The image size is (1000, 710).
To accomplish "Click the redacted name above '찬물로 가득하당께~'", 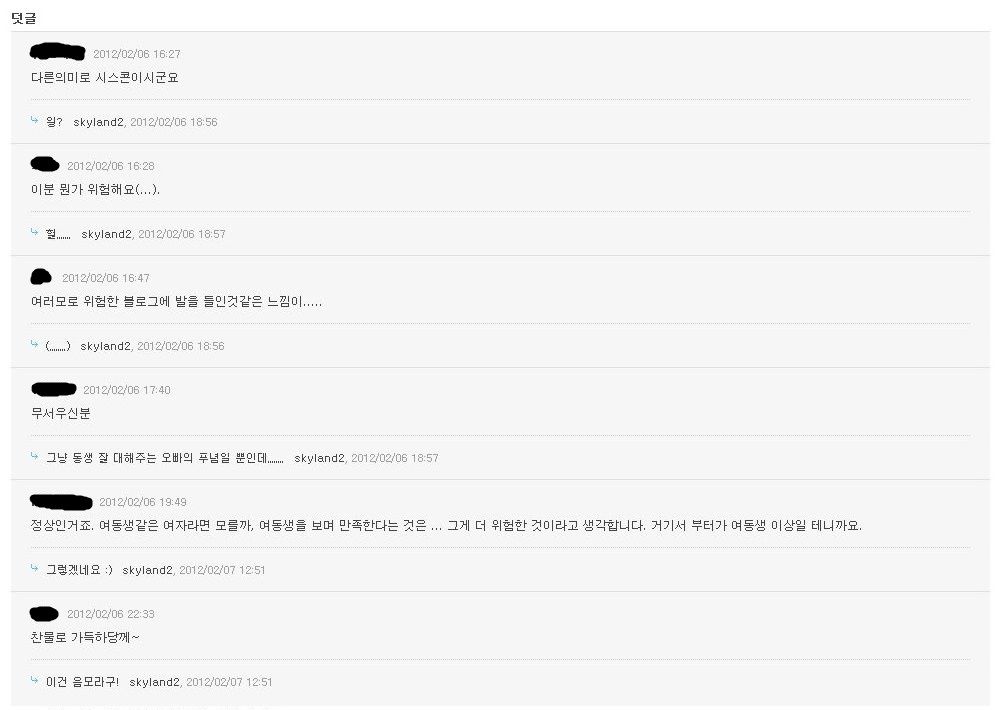I will [x=45, y=612].
